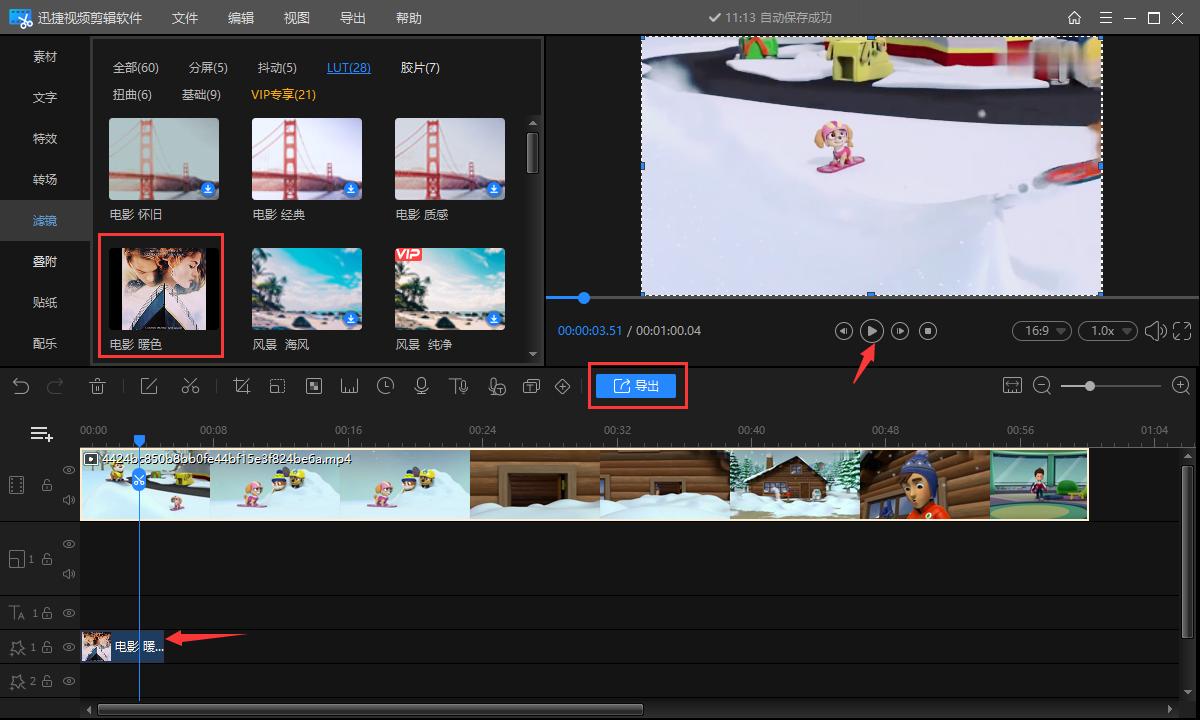Image resolution: width=1200 pixels, height=720 pixels.
Task: Switch to the 胶片(7) filter tab
Action: point(420,68)
